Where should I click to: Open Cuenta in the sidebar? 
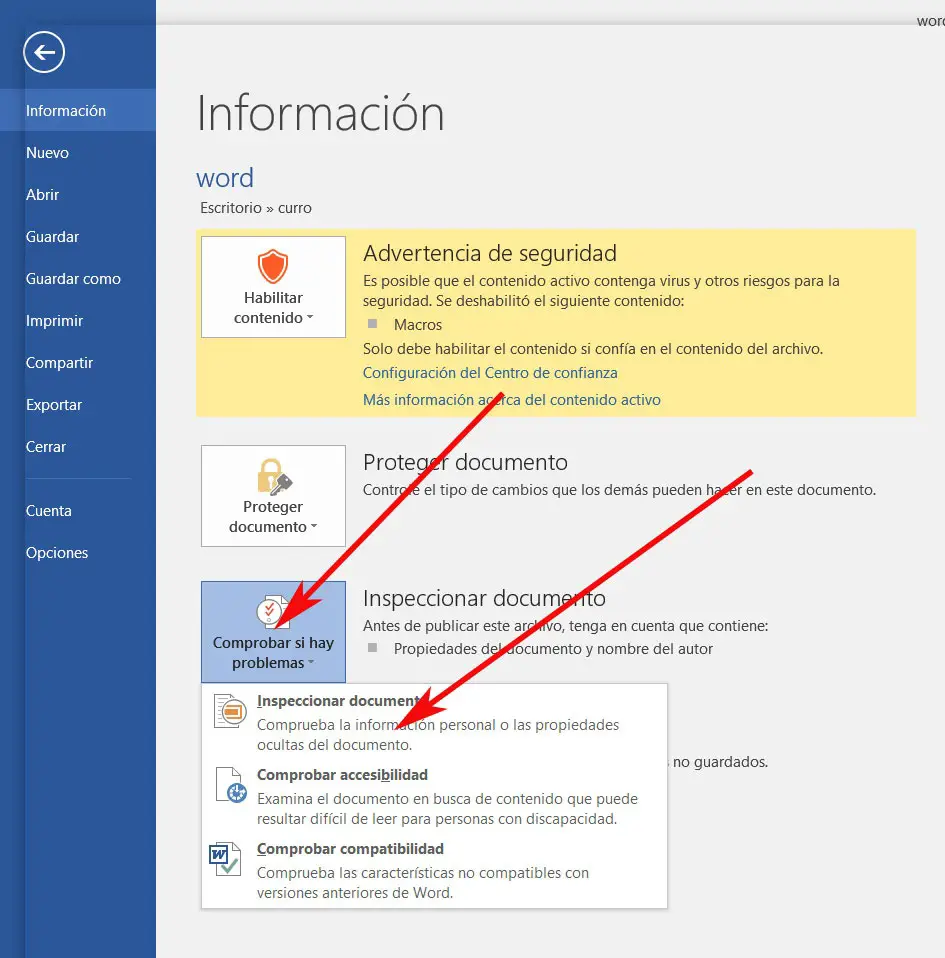[78, 511]
